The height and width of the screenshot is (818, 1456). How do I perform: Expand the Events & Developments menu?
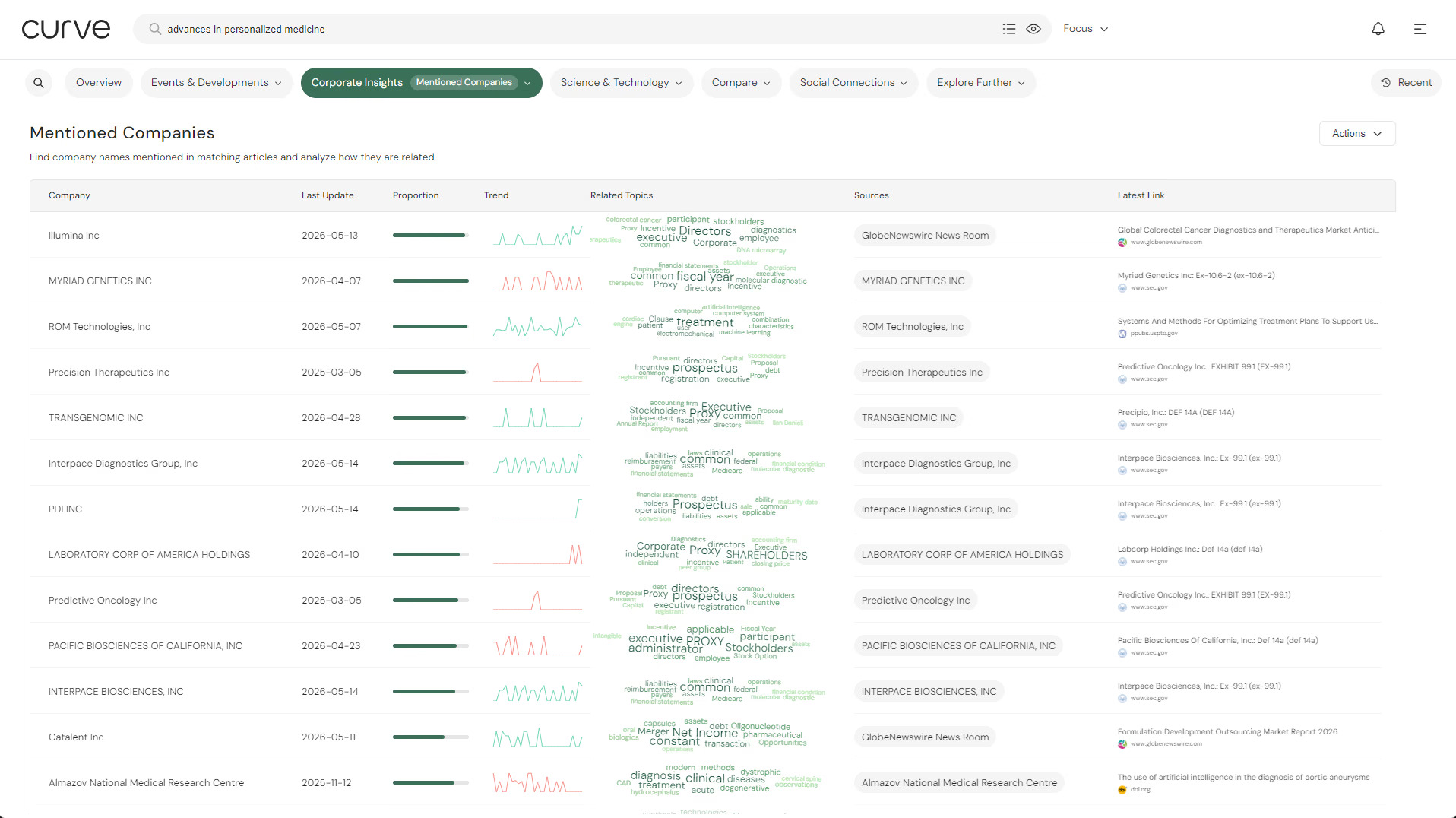217,83
